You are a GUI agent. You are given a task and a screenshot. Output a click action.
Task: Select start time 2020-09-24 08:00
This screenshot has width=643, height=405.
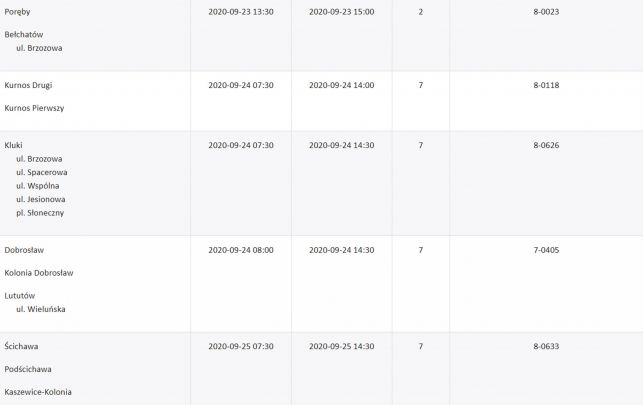(x=240, y=250)
